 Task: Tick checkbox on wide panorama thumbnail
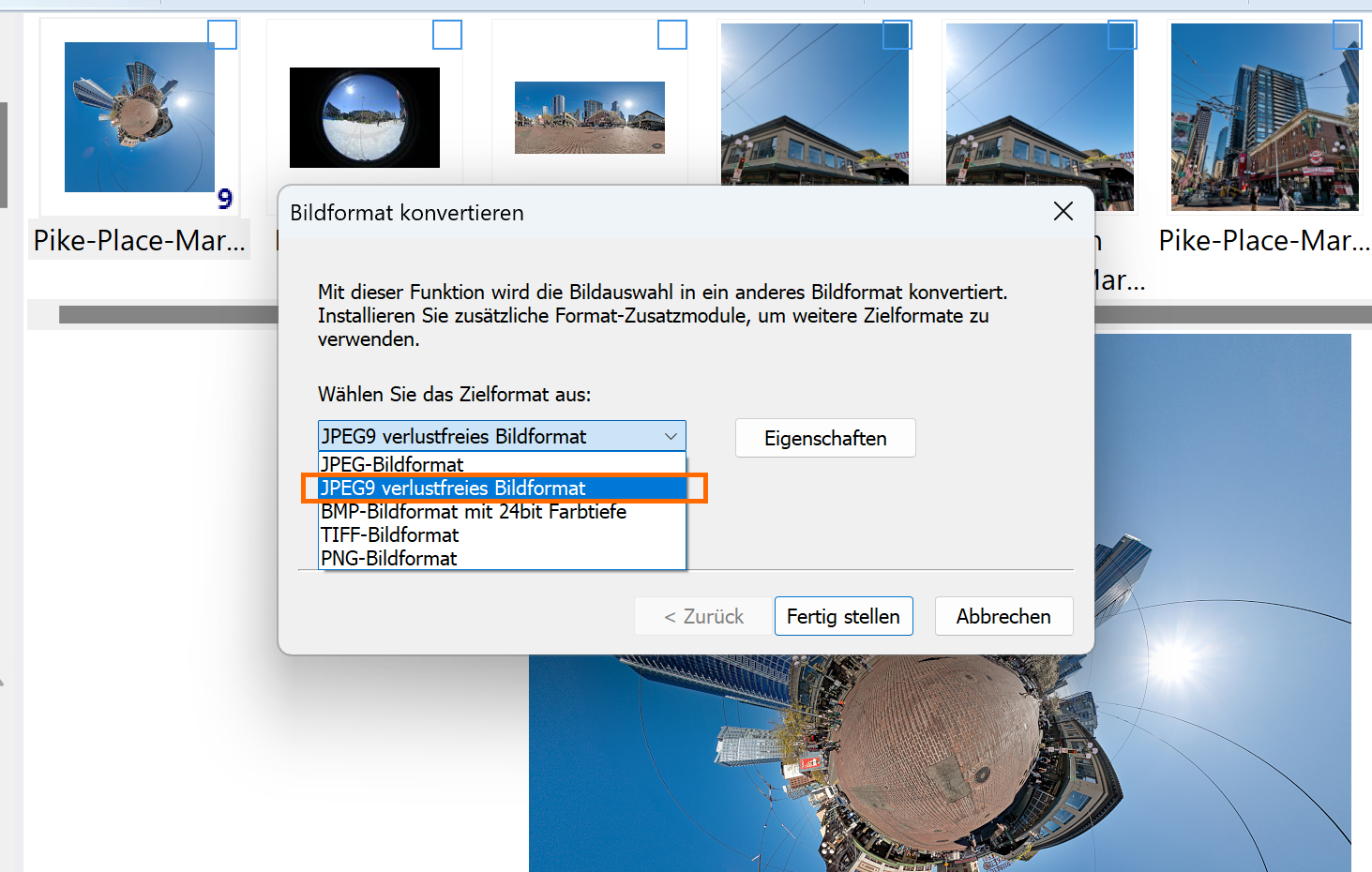tap(672, 35)
